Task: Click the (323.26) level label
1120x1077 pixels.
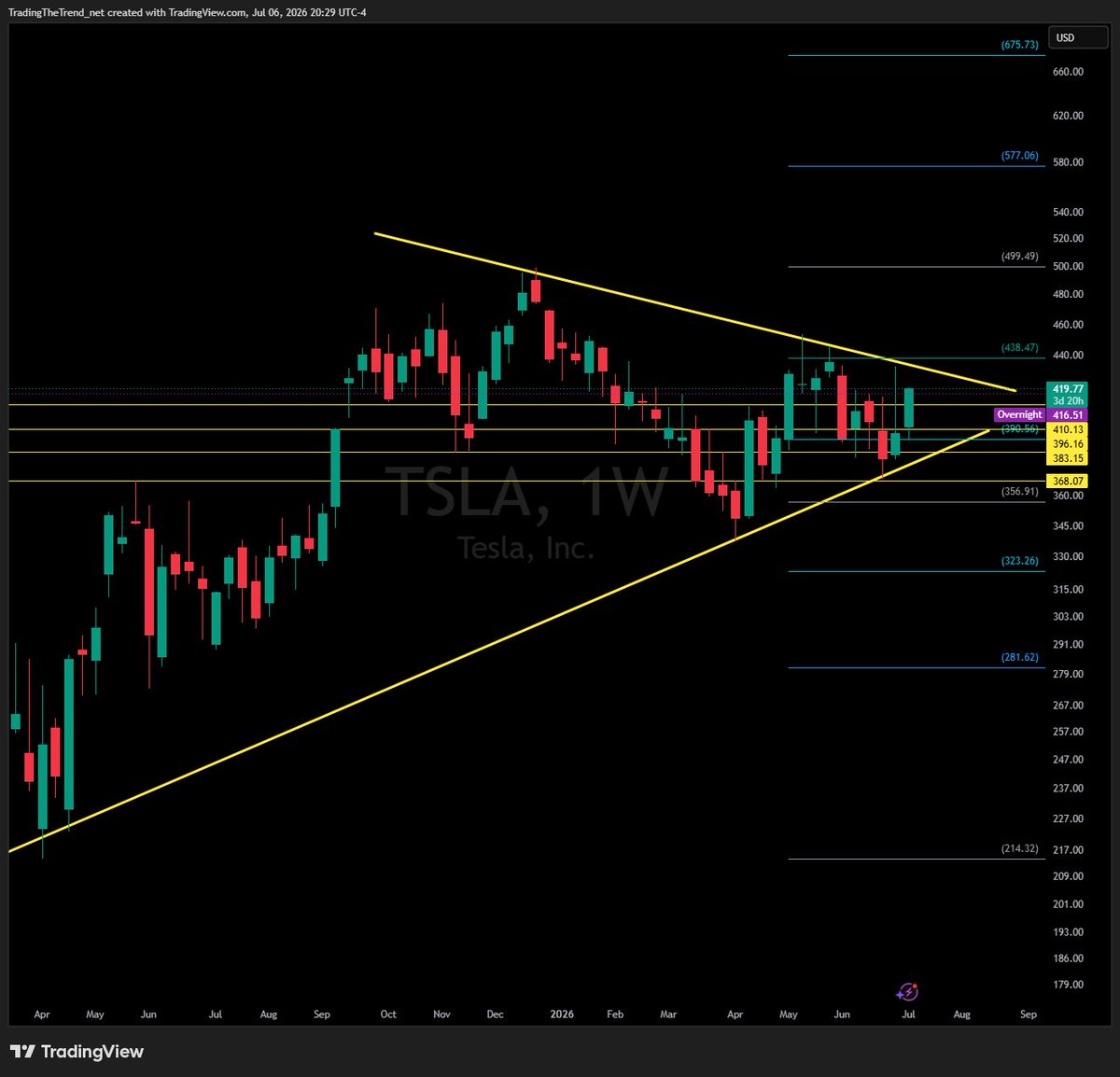Action: (x=1019, y=561)
